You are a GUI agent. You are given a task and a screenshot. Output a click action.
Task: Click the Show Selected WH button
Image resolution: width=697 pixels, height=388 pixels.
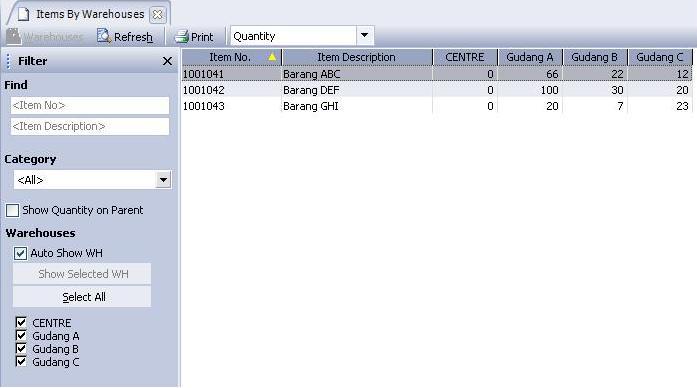(x=82, y=274)
